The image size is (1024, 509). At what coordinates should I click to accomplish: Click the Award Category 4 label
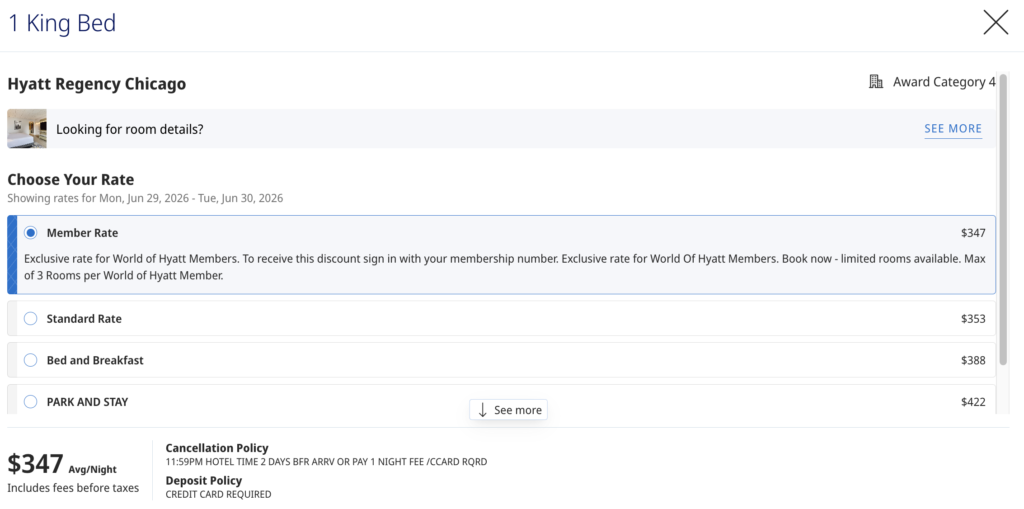pyautogui.click(x=944, y=82)
